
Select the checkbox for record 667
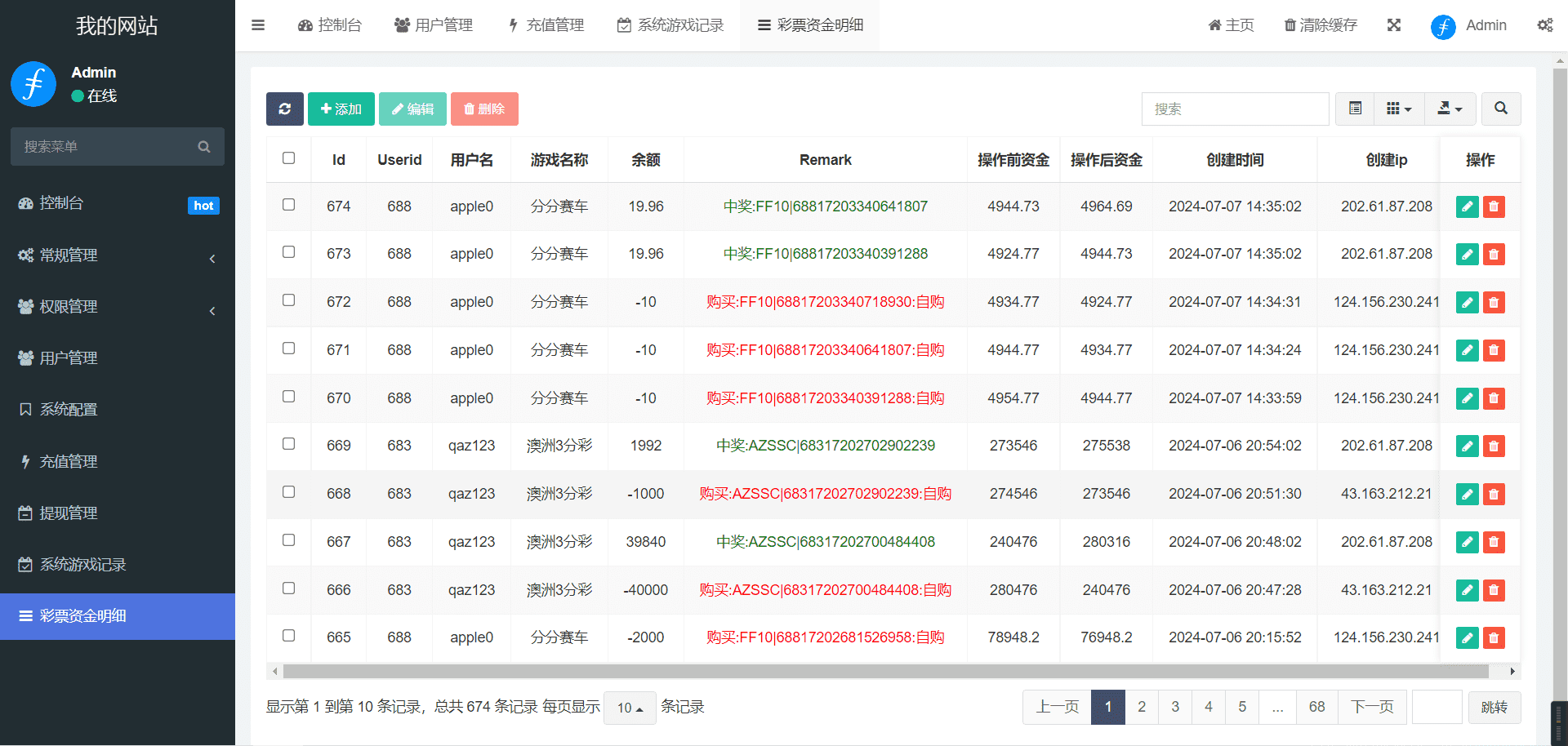pos(288,540)
